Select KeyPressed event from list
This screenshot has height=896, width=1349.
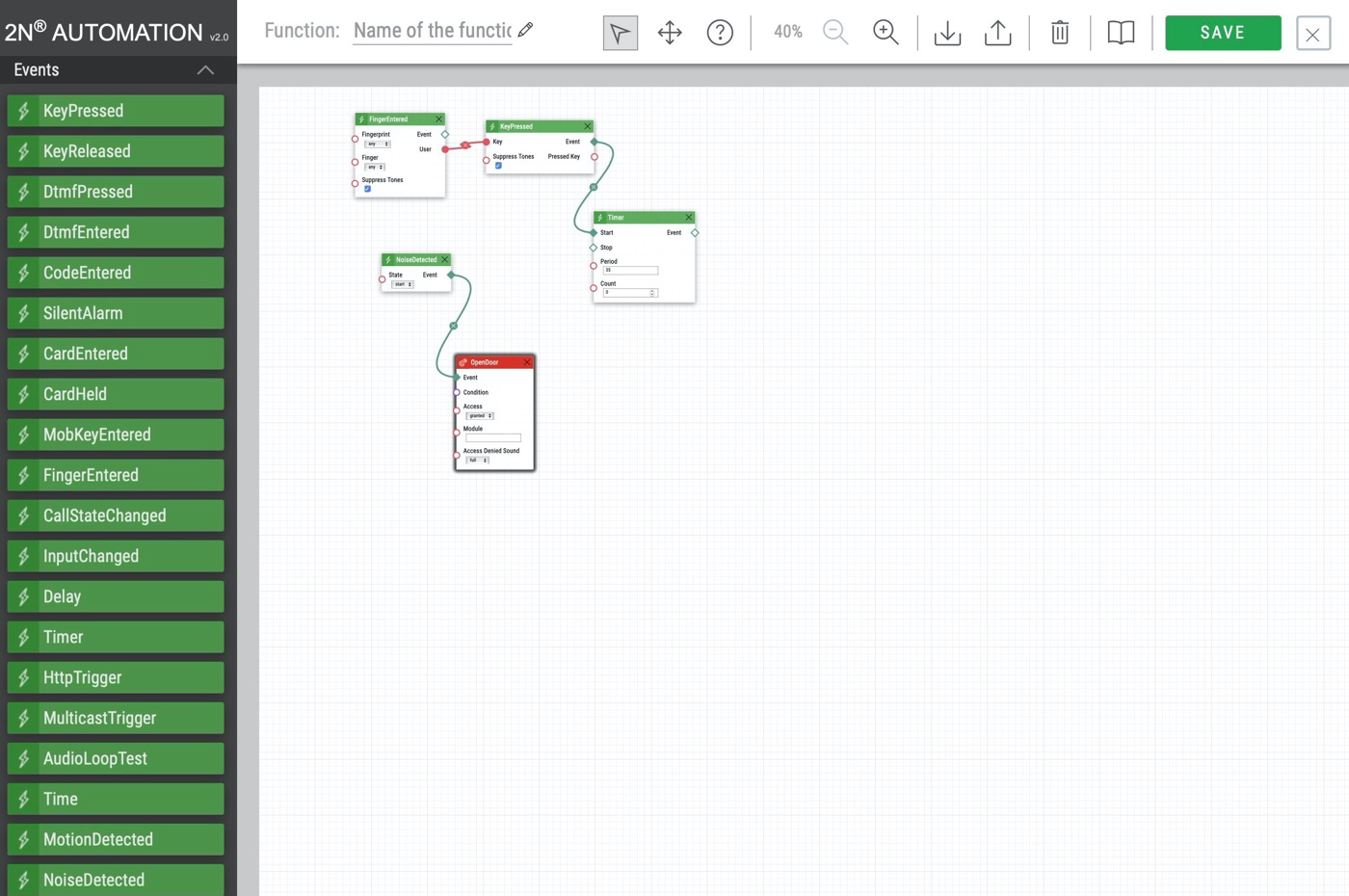(x=116, y=111)
